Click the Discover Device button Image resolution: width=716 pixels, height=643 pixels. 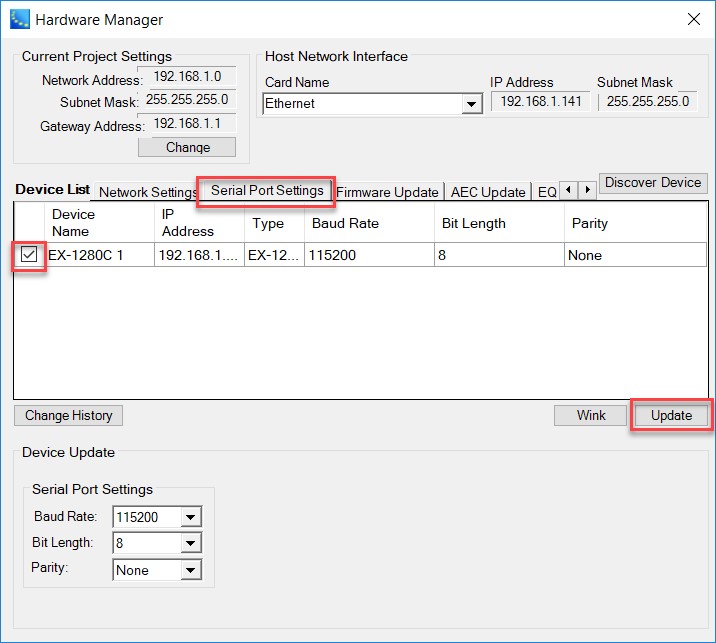point(653,183)
